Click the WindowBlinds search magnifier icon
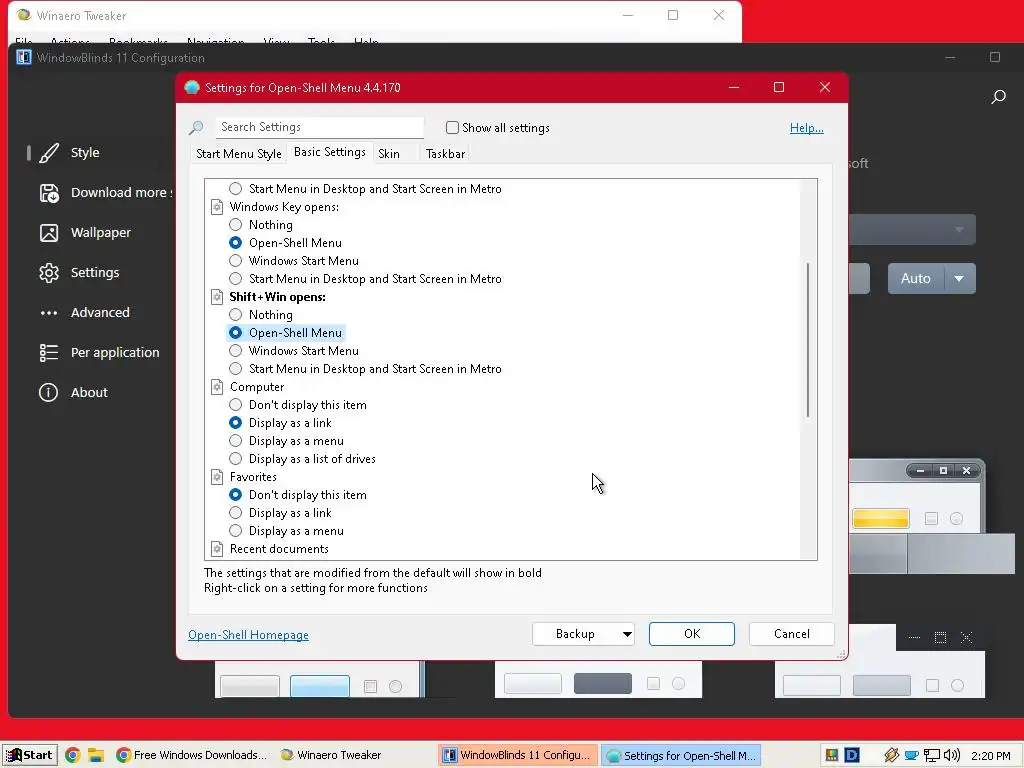 (998, 97)
